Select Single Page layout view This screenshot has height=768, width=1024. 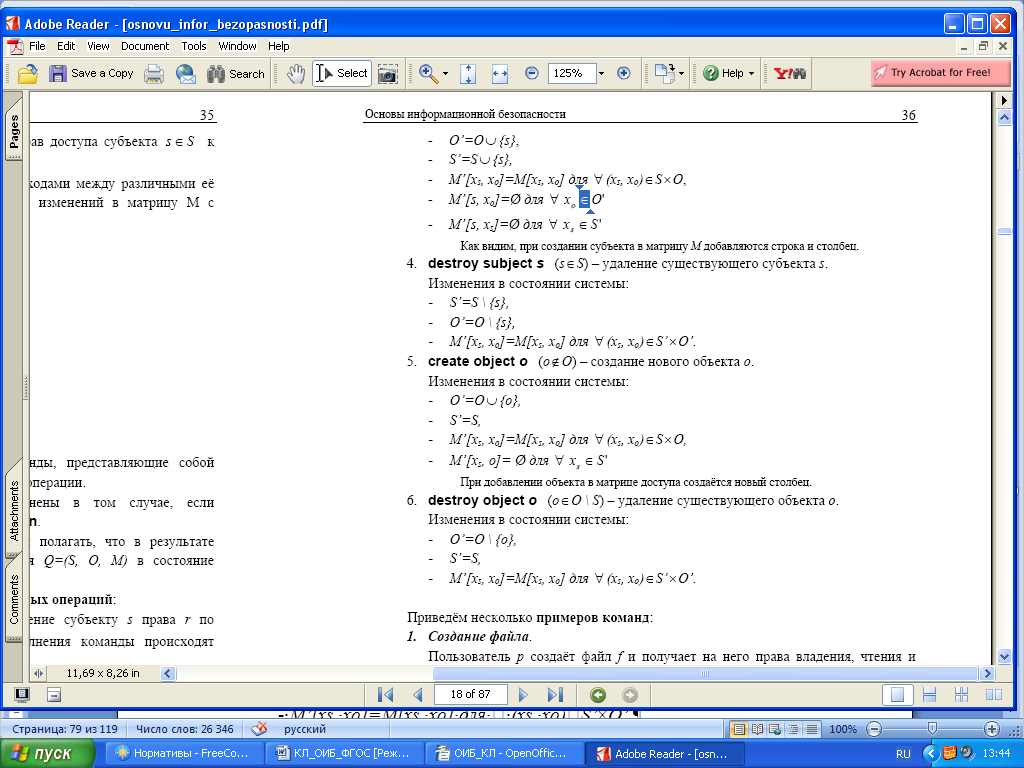point(897,695)
